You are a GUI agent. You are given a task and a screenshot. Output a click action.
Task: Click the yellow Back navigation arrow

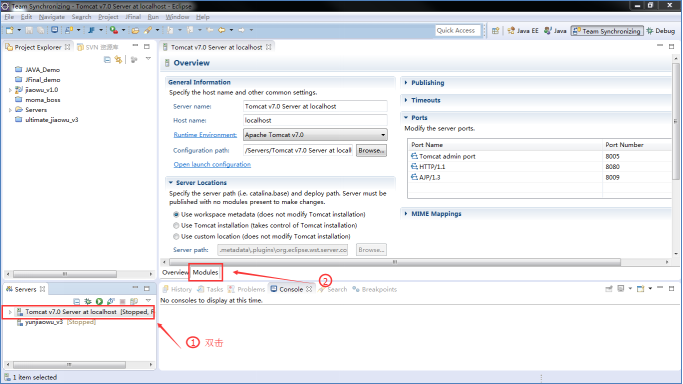[222, 30]
